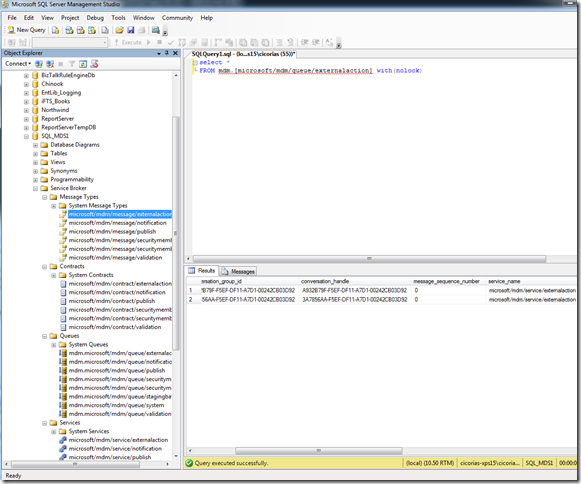Open the Tools menu
This screenshot has width=581, height=484.
(x=119, y=18)
